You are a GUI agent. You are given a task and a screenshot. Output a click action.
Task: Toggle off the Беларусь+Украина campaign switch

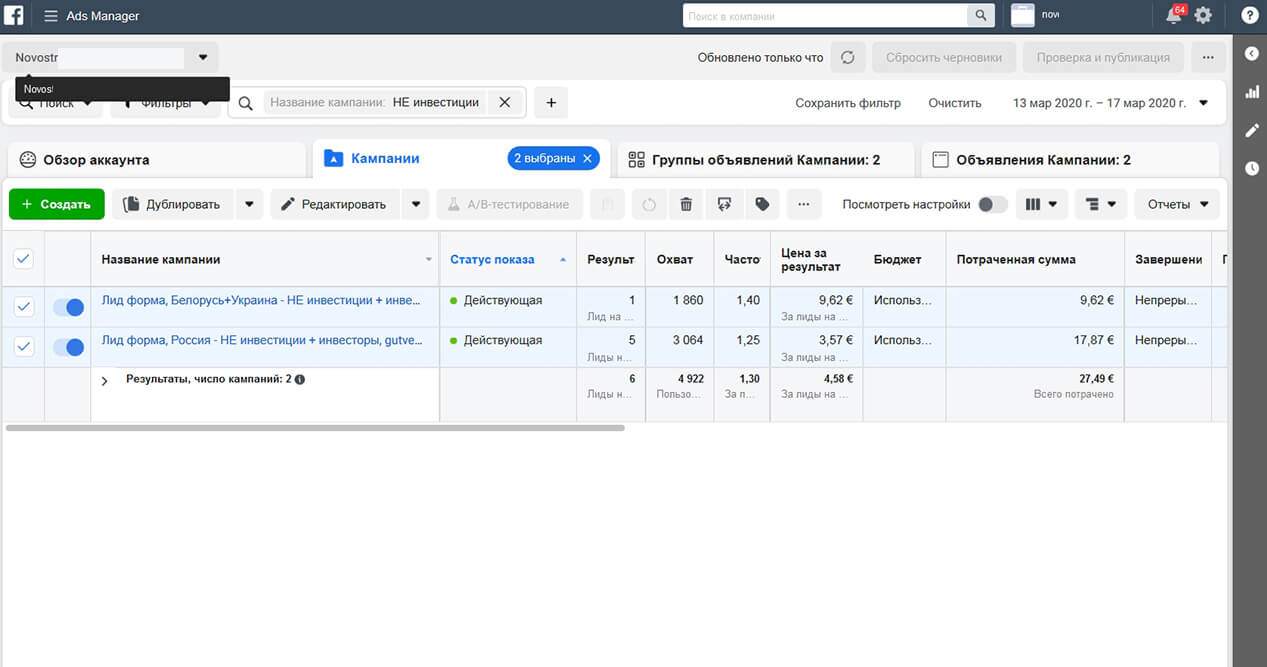tap(68, 308)
